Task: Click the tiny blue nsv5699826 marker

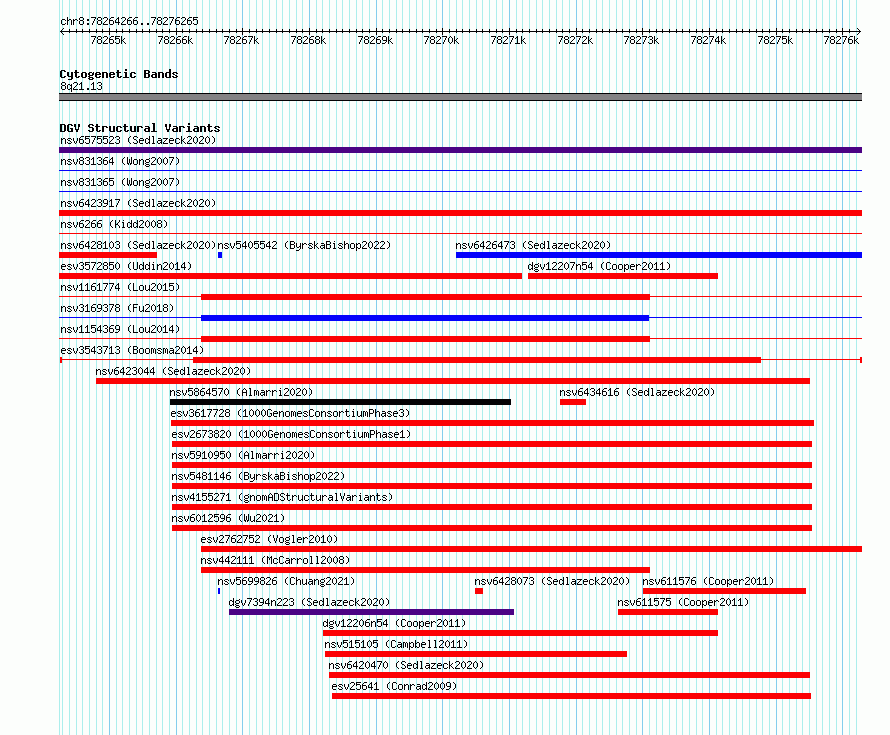Action: [x=219, y=591]
